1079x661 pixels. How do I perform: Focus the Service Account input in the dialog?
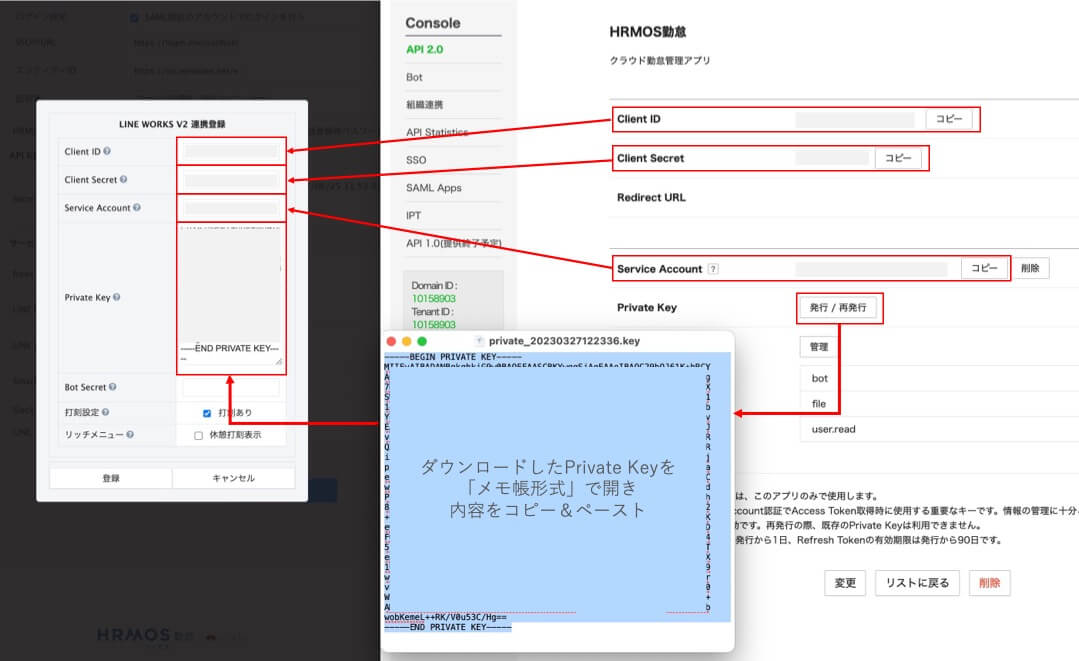click(231, 208)
